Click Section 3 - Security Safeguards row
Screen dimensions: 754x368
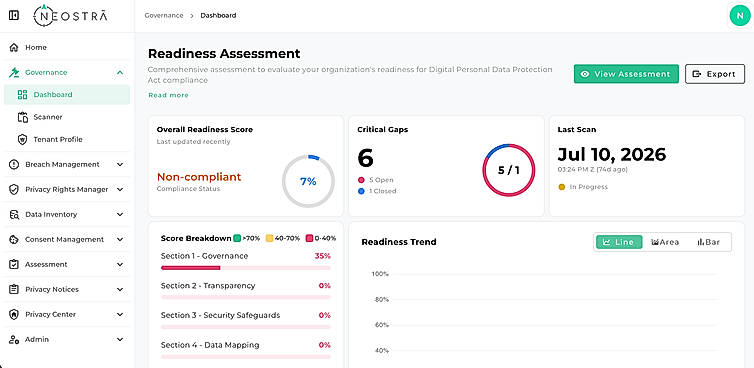[246, 320]
